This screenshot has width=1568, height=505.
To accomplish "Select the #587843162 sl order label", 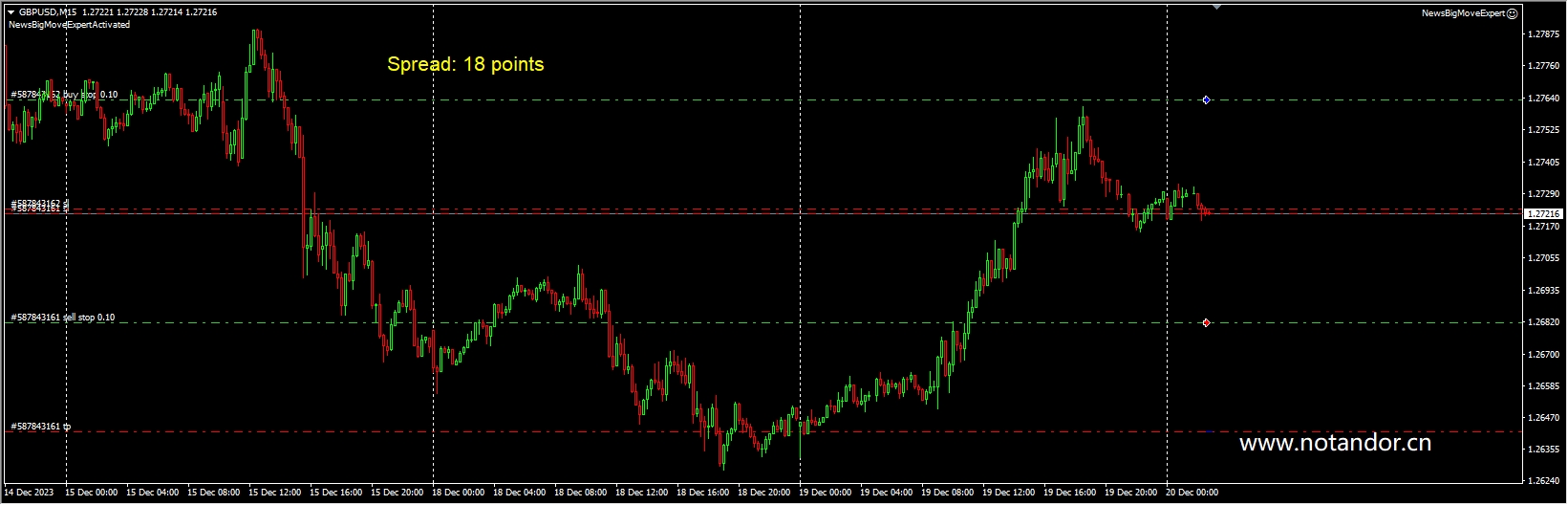I will click(x=40, y=203).
